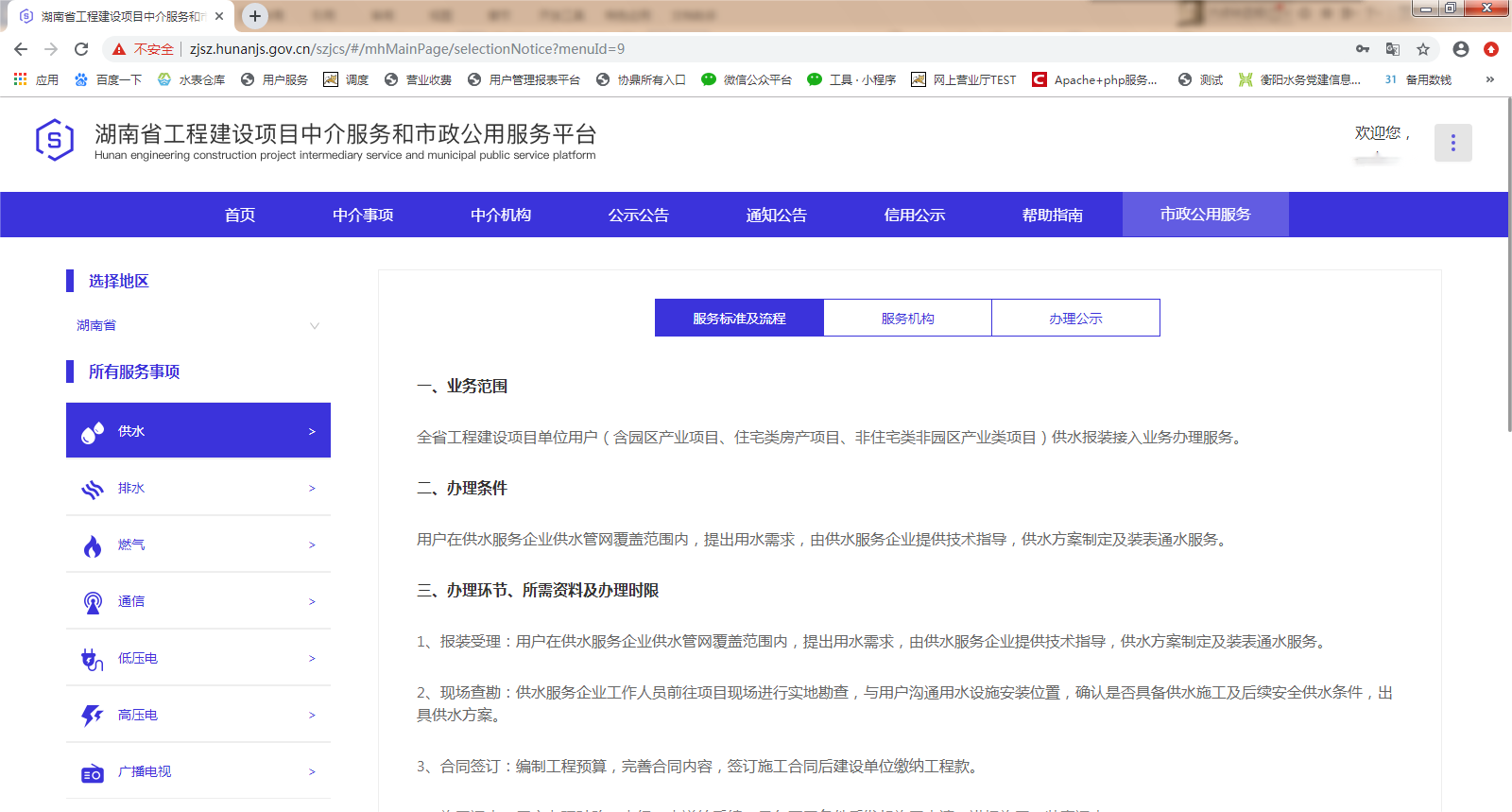This screenshot has width=1512, height=812.
Task: Open the three-dot user menu button
Action: tap(1452, 143)
